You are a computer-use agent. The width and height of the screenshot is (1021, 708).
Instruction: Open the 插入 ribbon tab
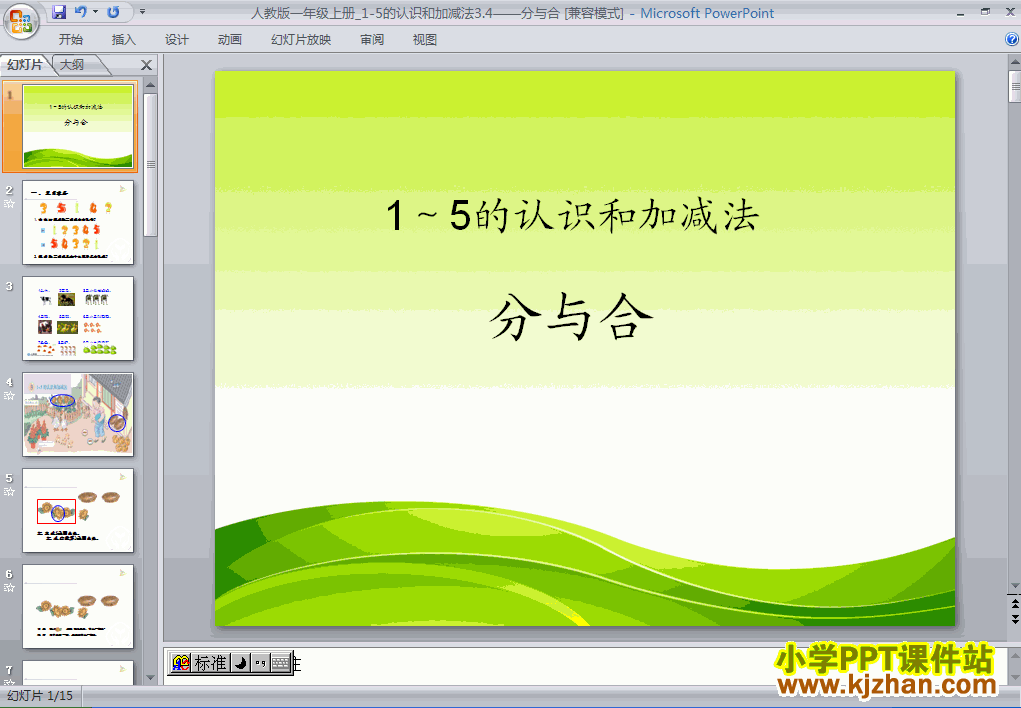pos(124,40)
